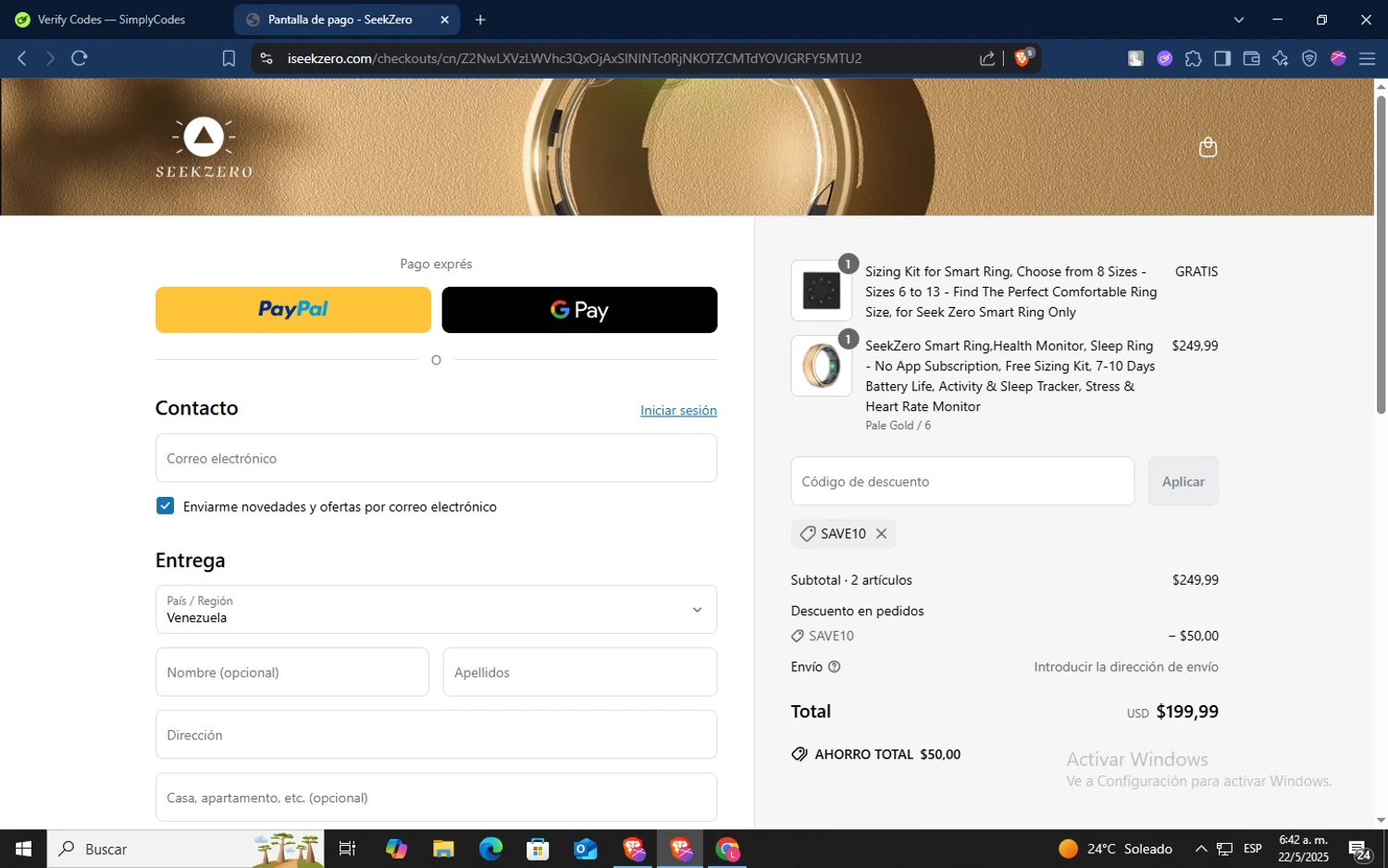Viewport: 1388px width, 868px height.
Task: Switch to Verify Codes SimplyCodes tab
Action: click(x=111, y=19)
